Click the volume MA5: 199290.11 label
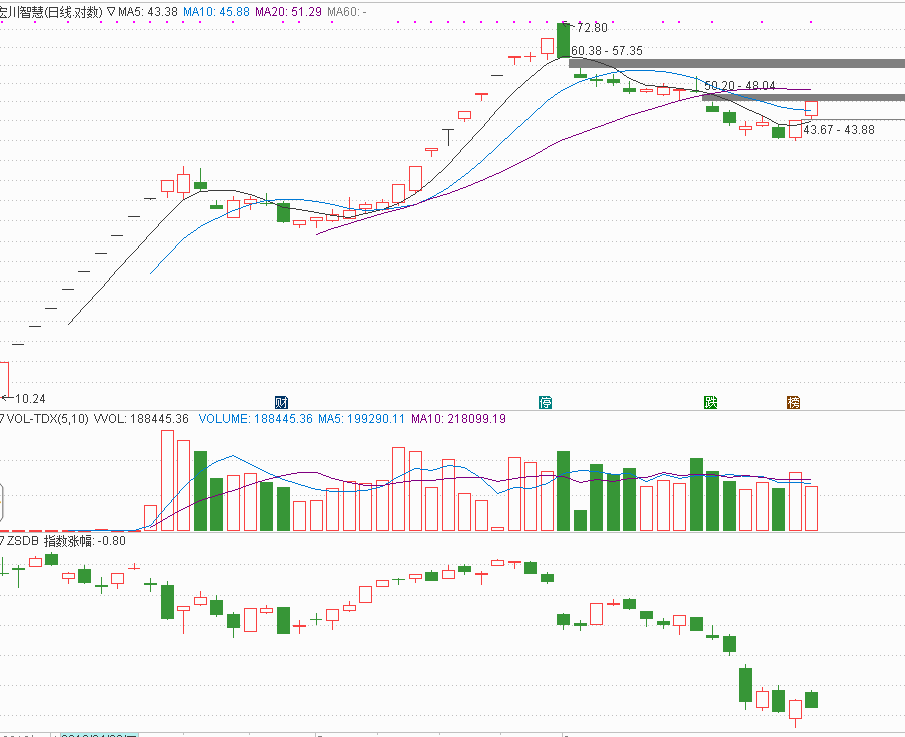Image resolution: width=905 pixels, height=737 pixels. [x=361, y=419]
